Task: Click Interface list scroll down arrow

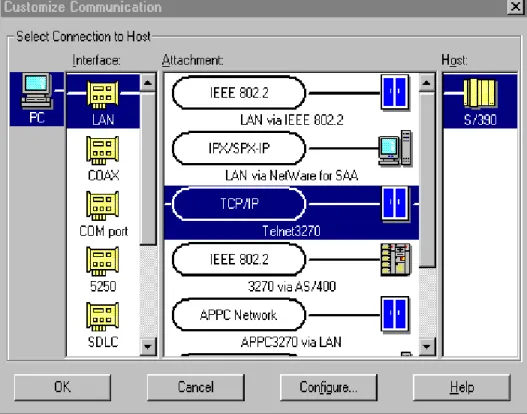Action: click(148, 346)
